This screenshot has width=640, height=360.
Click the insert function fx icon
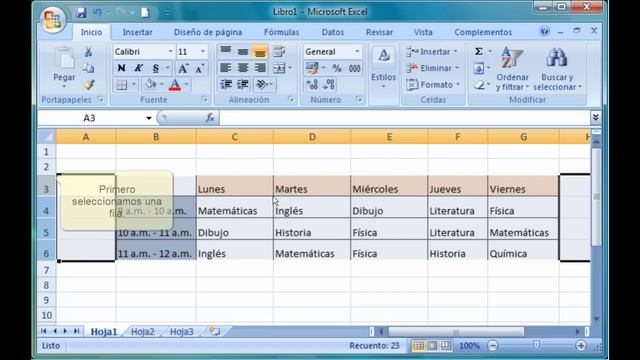tap(210, 118)
